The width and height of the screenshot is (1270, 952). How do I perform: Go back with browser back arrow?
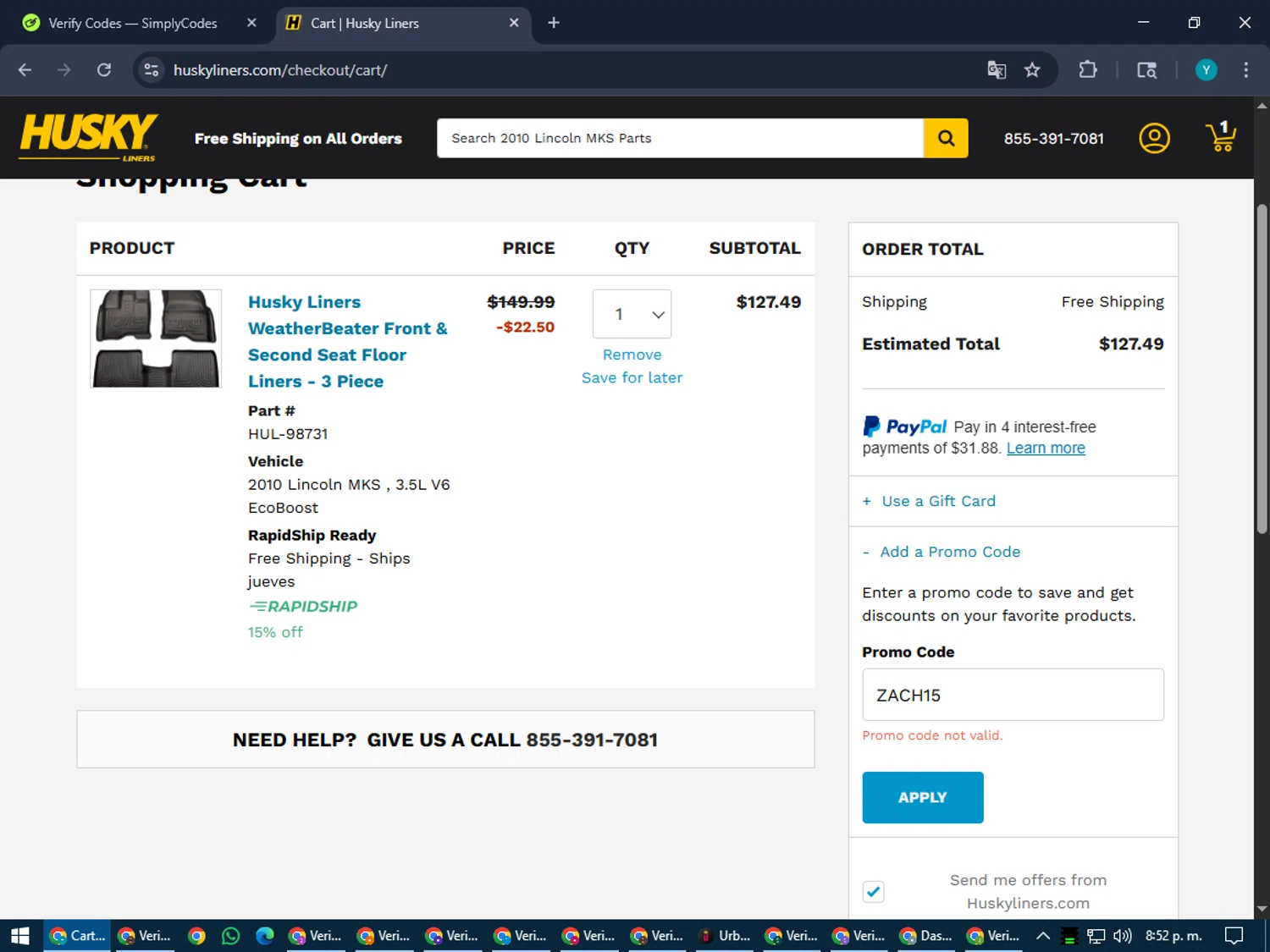tap(25, 70)
